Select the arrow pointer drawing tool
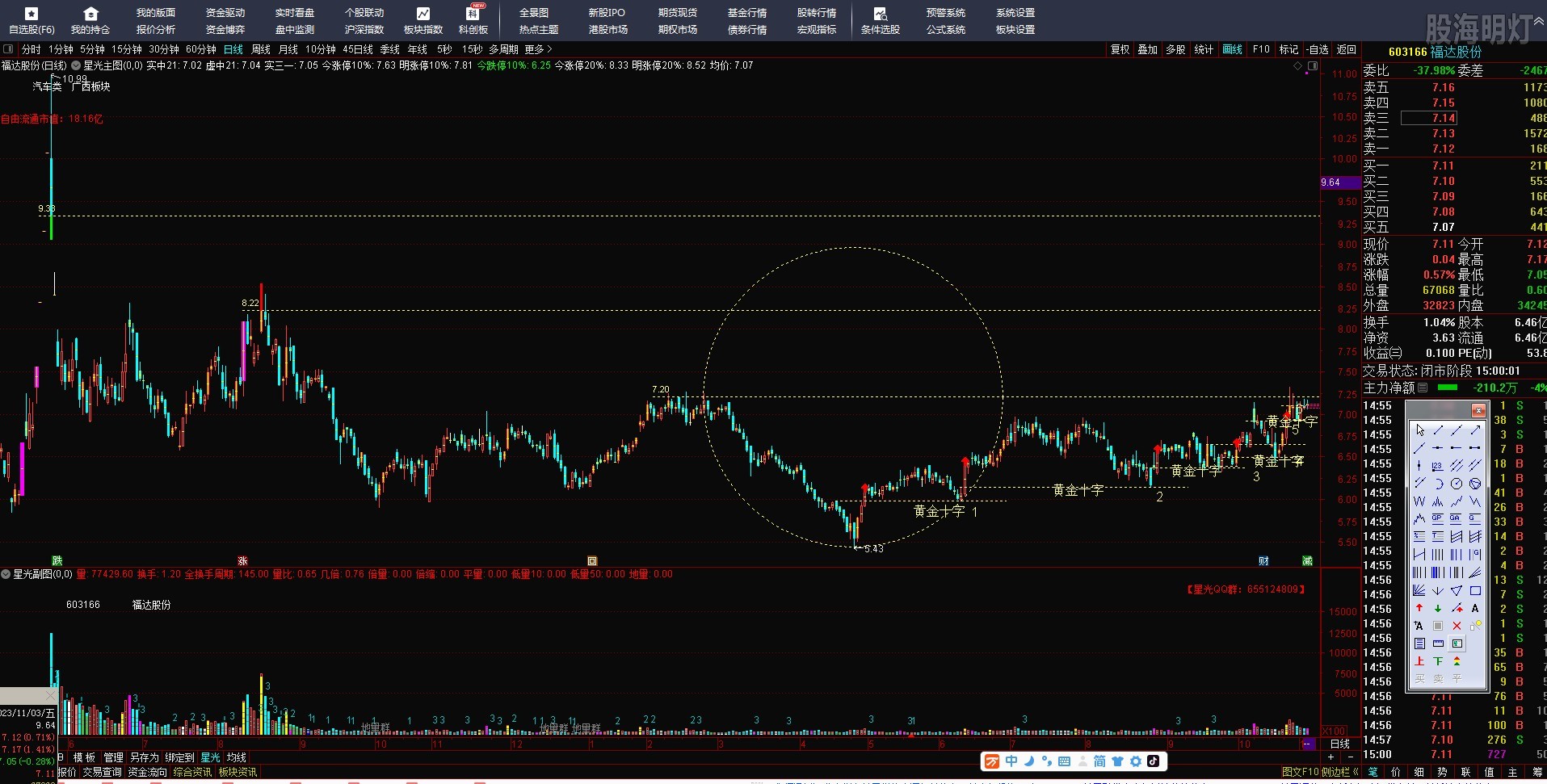Image resolution: width=1547 pixels, height=784 pixels. pos(1419,430)
